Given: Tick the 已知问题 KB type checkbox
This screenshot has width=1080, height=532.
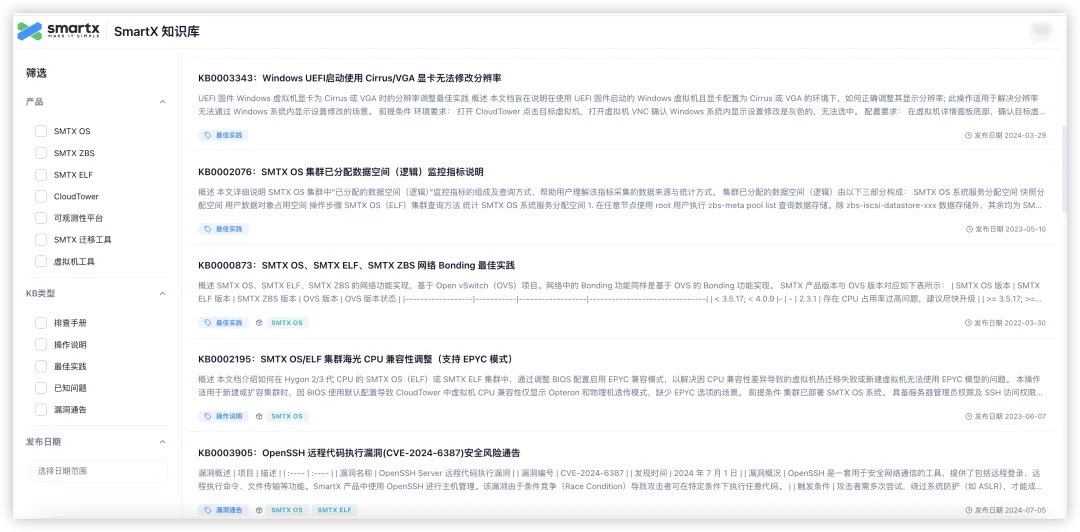Looking at the screenshot, I should (x=41, y=388).
